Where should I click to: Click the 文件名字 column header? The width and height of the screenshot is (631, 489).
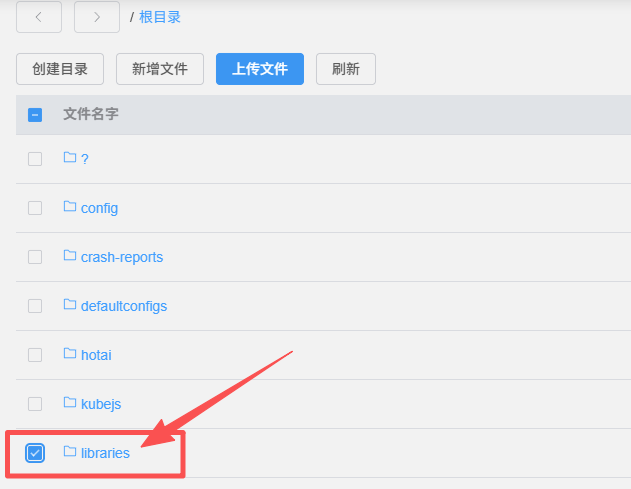pyautogui.click(x=91, y=115)
